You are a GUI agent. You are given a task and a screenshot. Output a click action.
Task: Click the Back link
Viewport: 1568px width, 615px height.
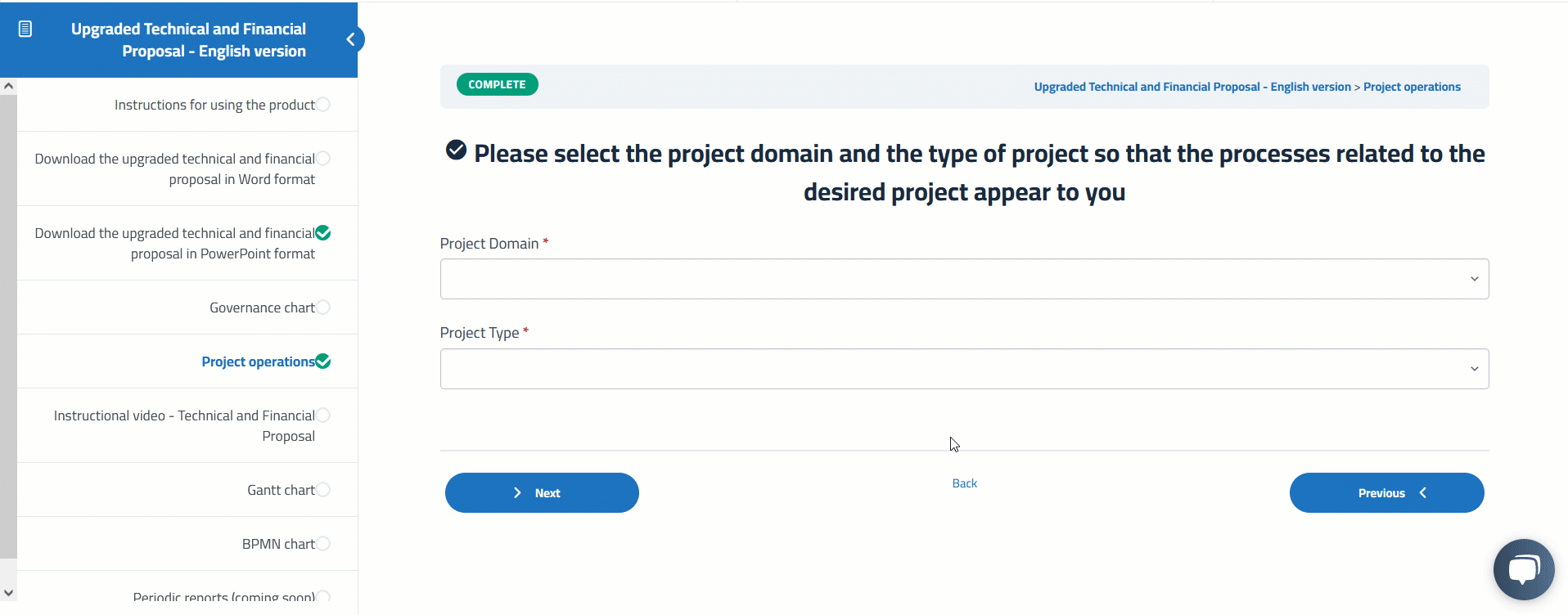click(964, 483)
